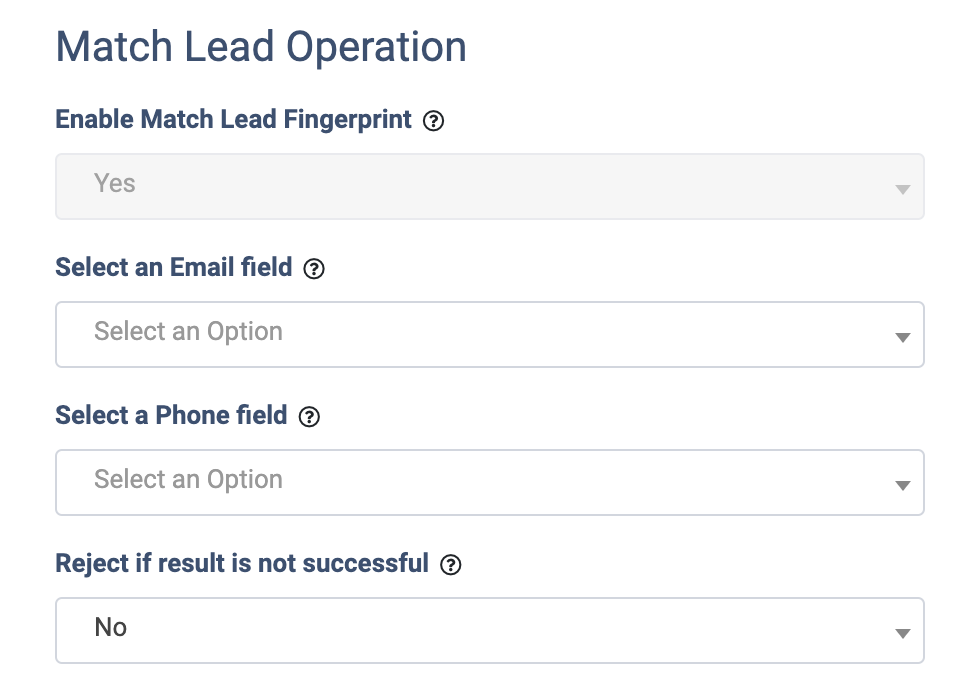980x700 pixels.
Task: Open the Reject if result is not successful dropdown
Action: point(489,630)
